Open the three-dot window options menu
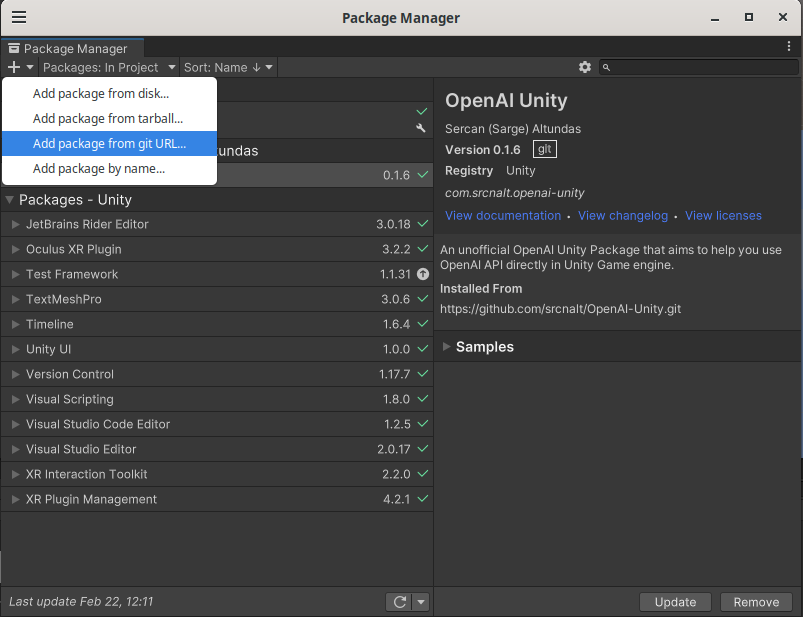This screenshot has width=803, height=617. pyautogui.click(x=789, y=47)
